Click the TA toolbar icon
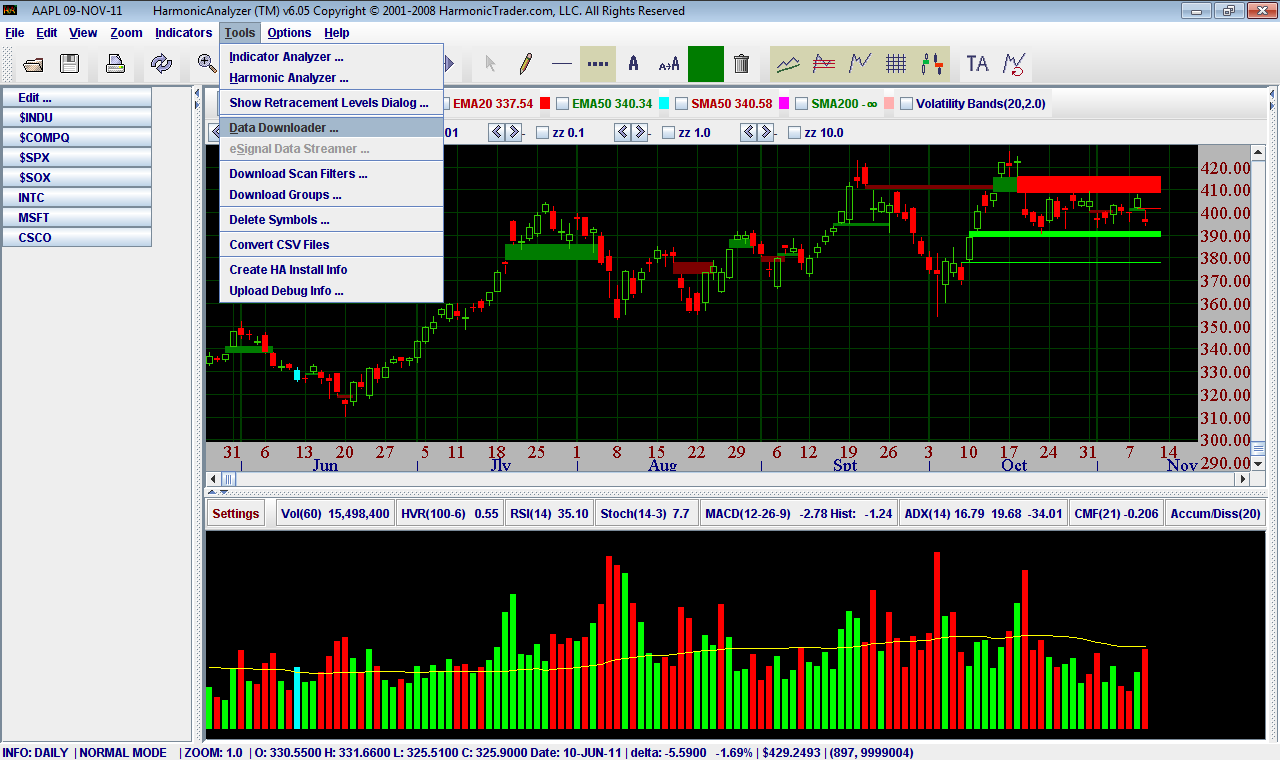Viewport: 1280px width, 760px height. point(977,64)
